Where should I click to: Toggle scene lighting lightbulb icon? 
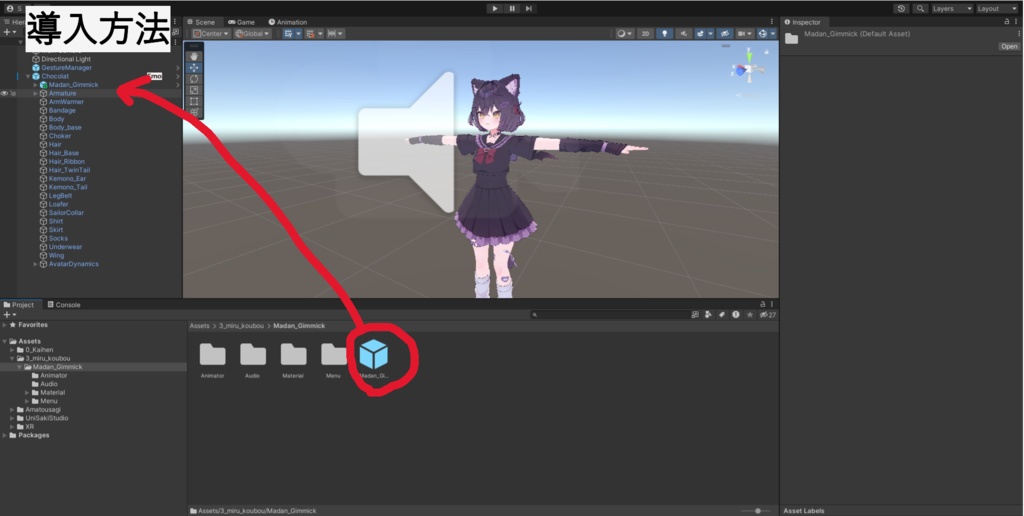664,33
